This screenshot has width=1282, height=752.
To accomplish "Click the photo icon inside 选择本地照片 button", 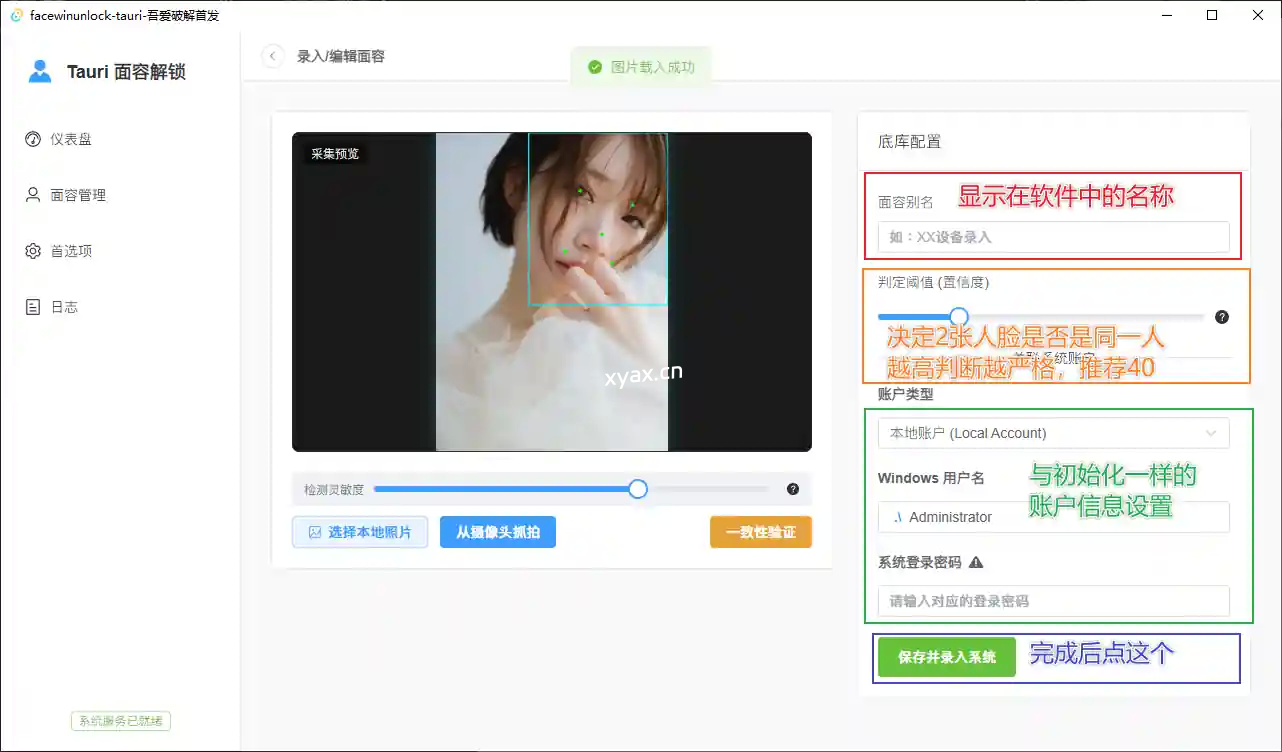I will (x=317, y=532).
